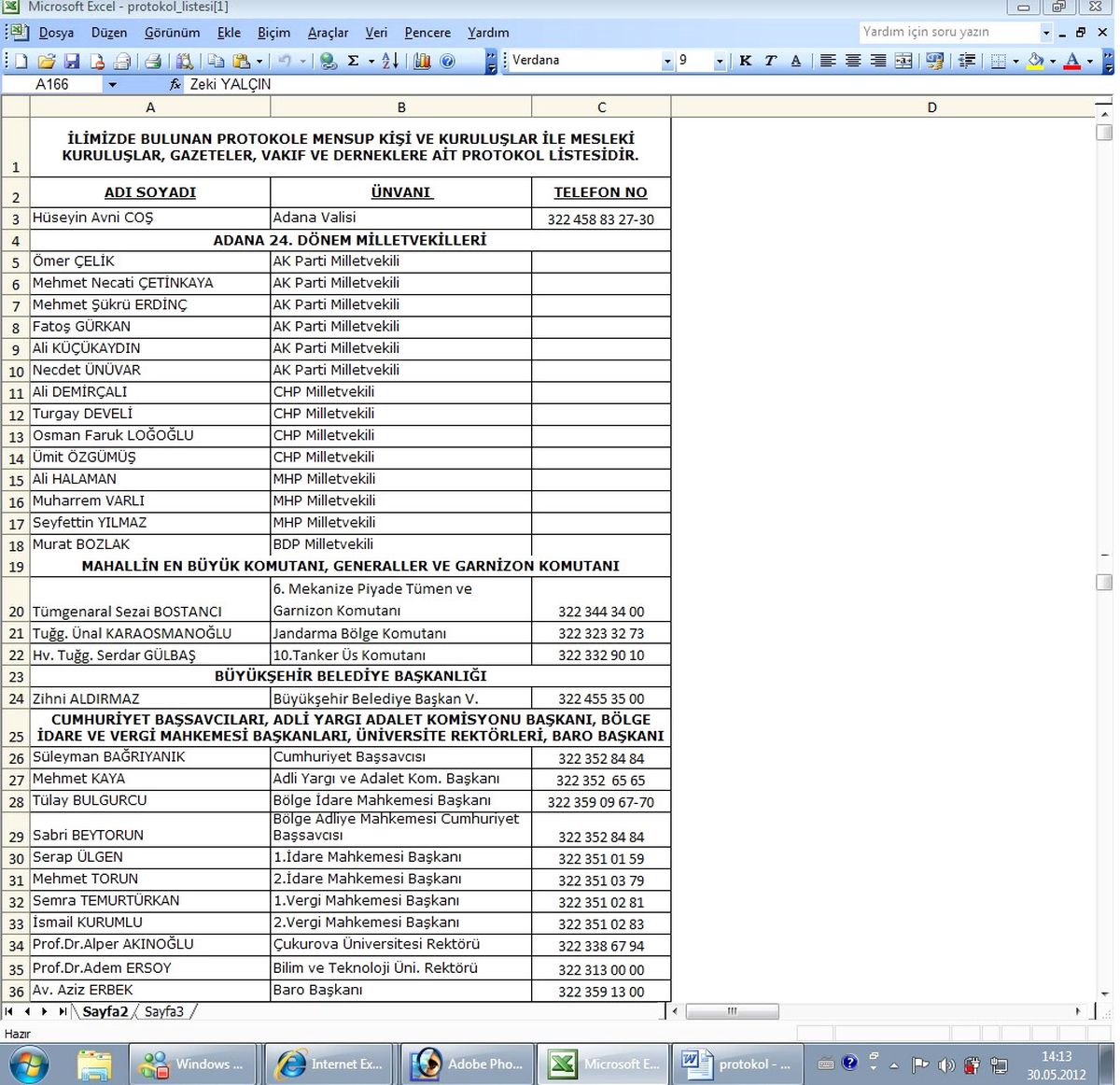Click the Print printer icon
Image resolution: width=1120 pixels, height=1085 pixels.
coord(153,62)
